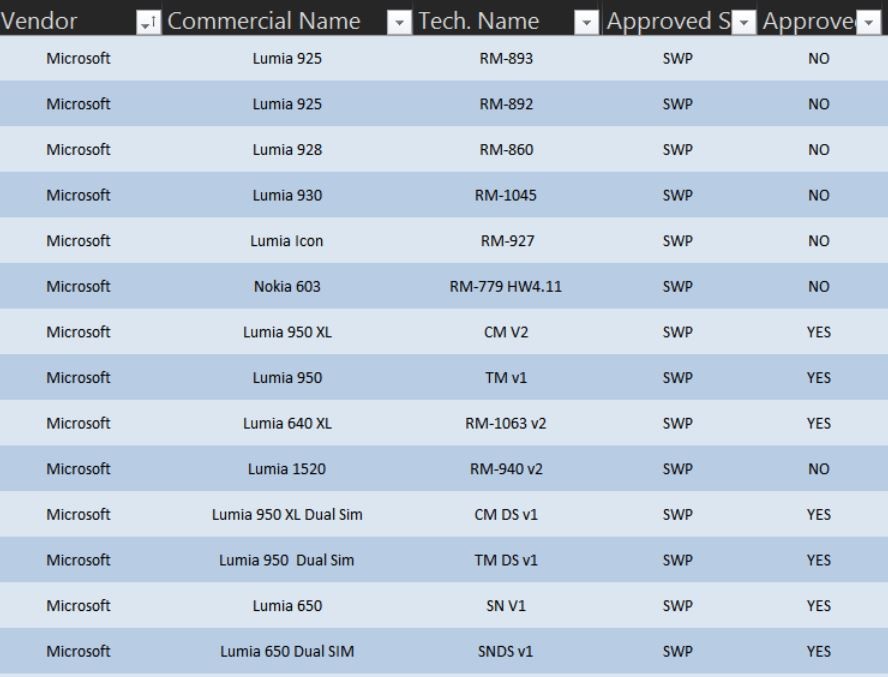Screen dimensions: 888x677
Task: Open the Commercial Name filter dropdown arrow
Action: pyautogui.click(x=399, y=23)
